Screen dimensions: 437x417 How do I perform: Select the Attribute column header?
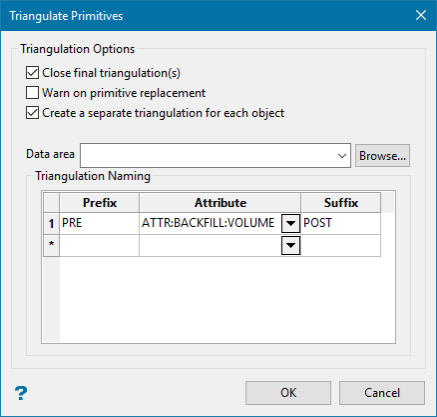click(220, 203)
